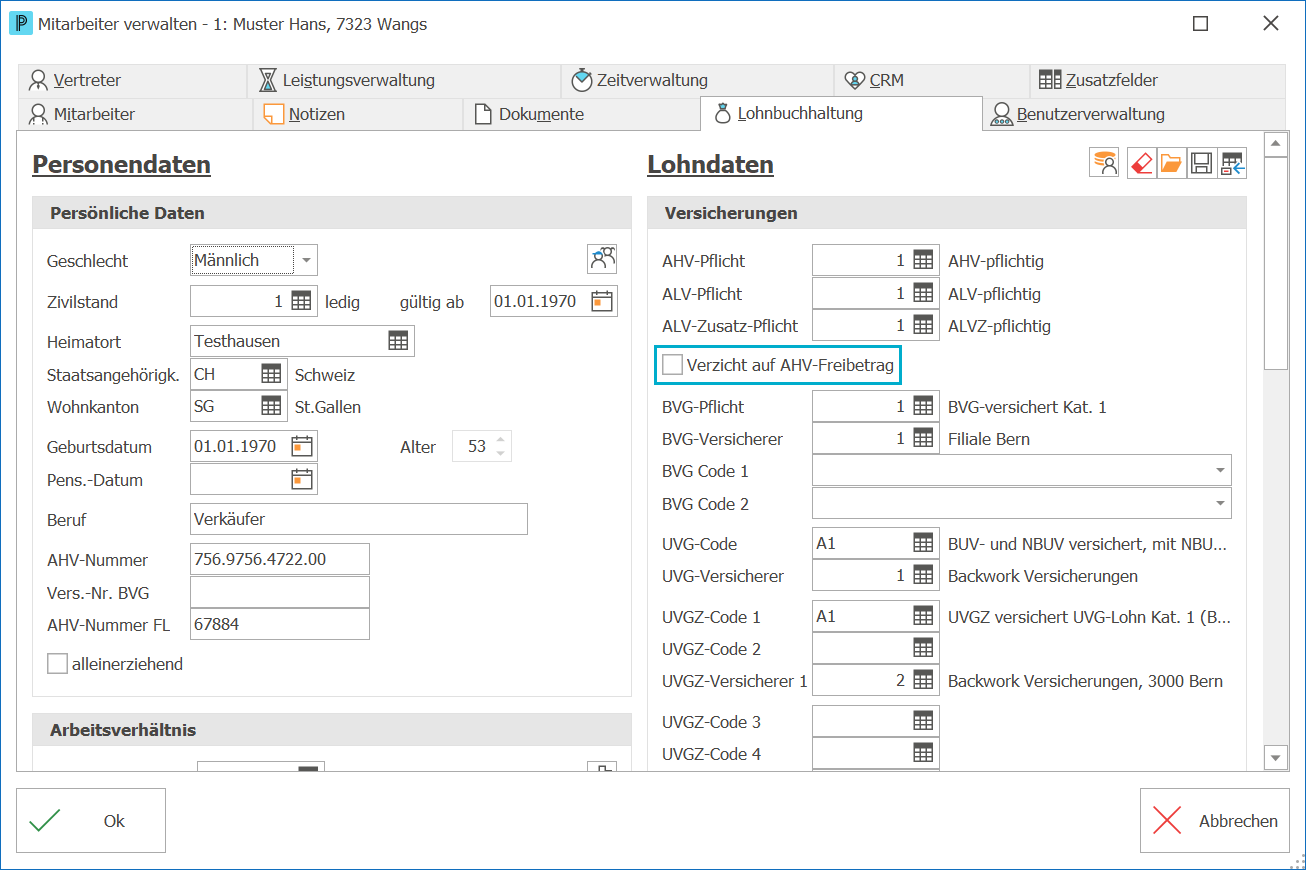This screenshot has width=1306, height=870.
Task: Open the Heimatort lookup grid icon
Action: coord(398,341)
